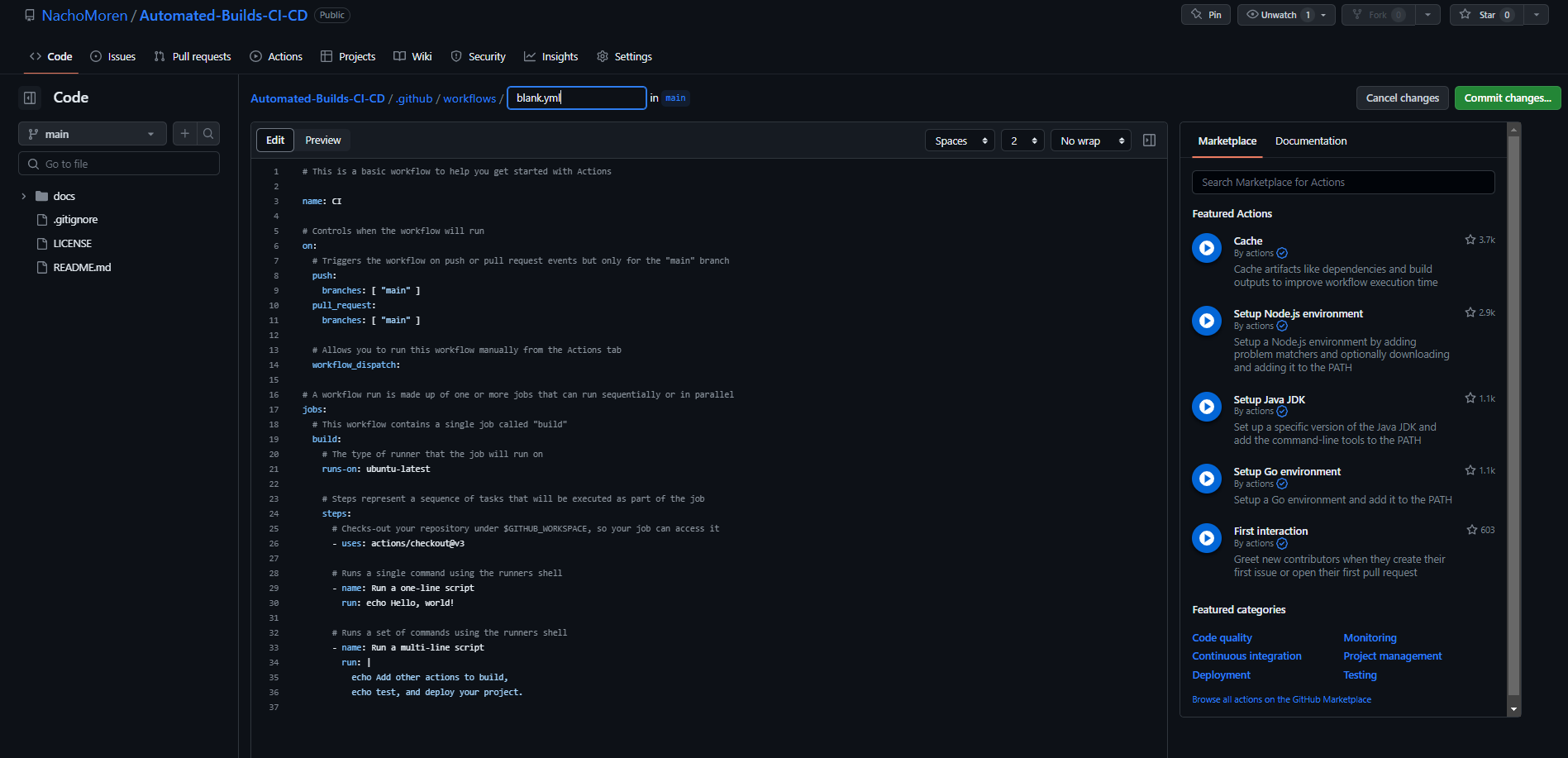Click Cancel changes button
Screen dimensions: 1568x758
tap(1402, 98)
